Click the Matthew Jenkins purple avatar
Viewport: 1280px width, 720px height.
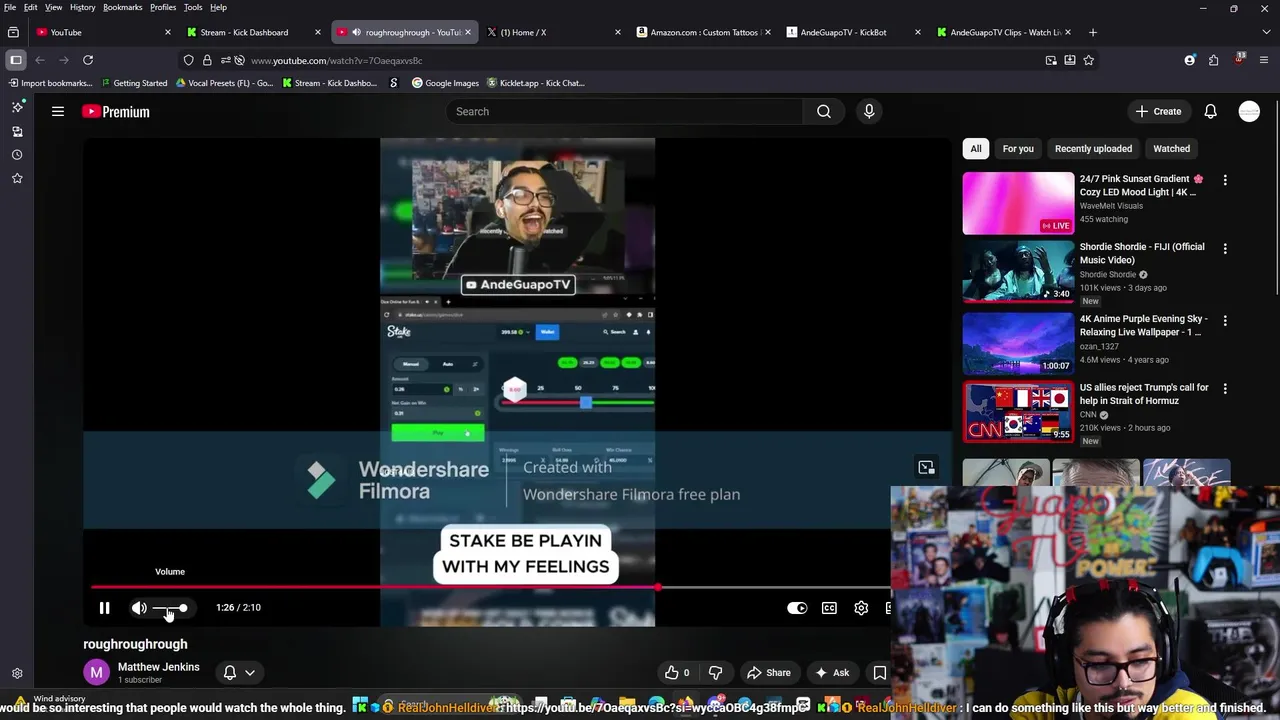pos(97,673)
